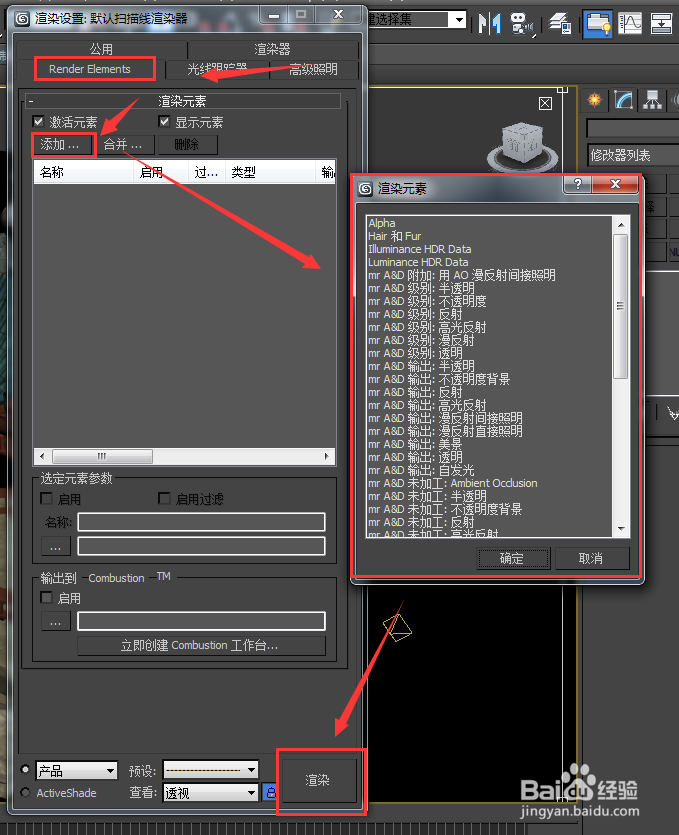Click the 添加 button

pyautogui.click(x=62, y=144)
